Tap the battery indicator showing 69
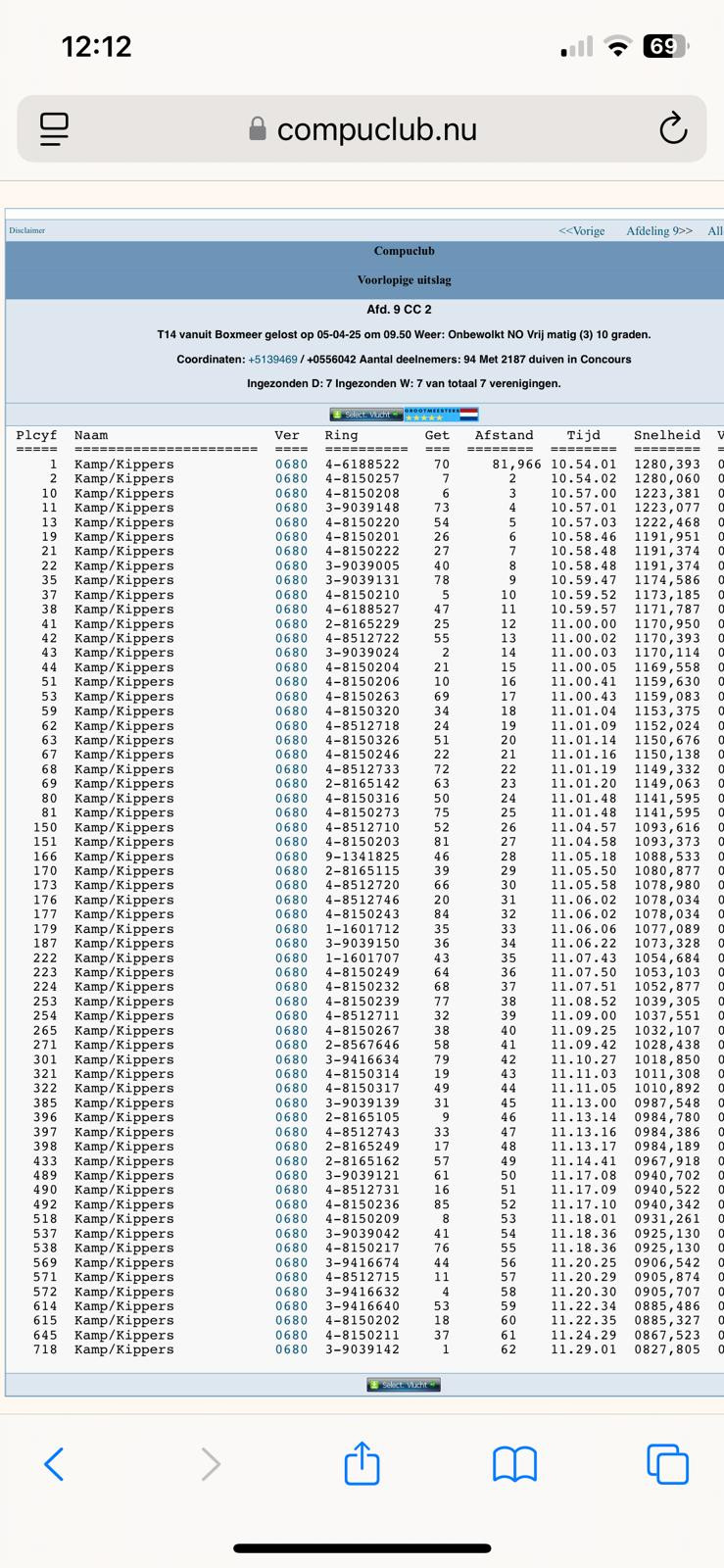The height and width of the screenshot is (1568, 724). point(665,46)
